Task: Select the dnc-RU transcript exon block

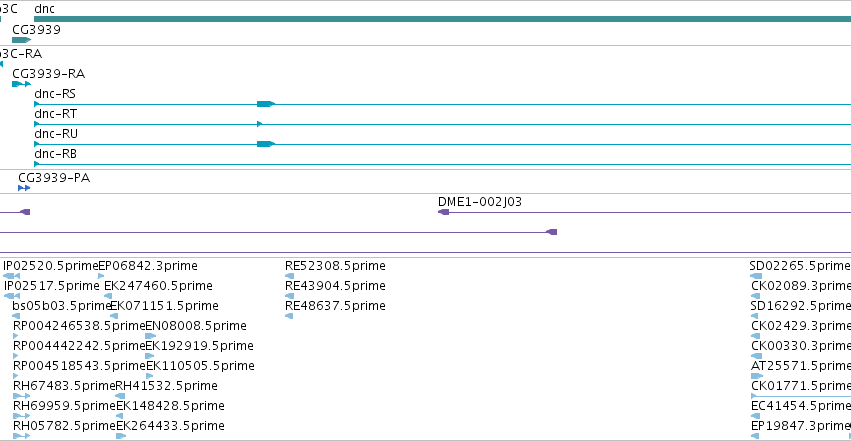Action: [266, 144]
